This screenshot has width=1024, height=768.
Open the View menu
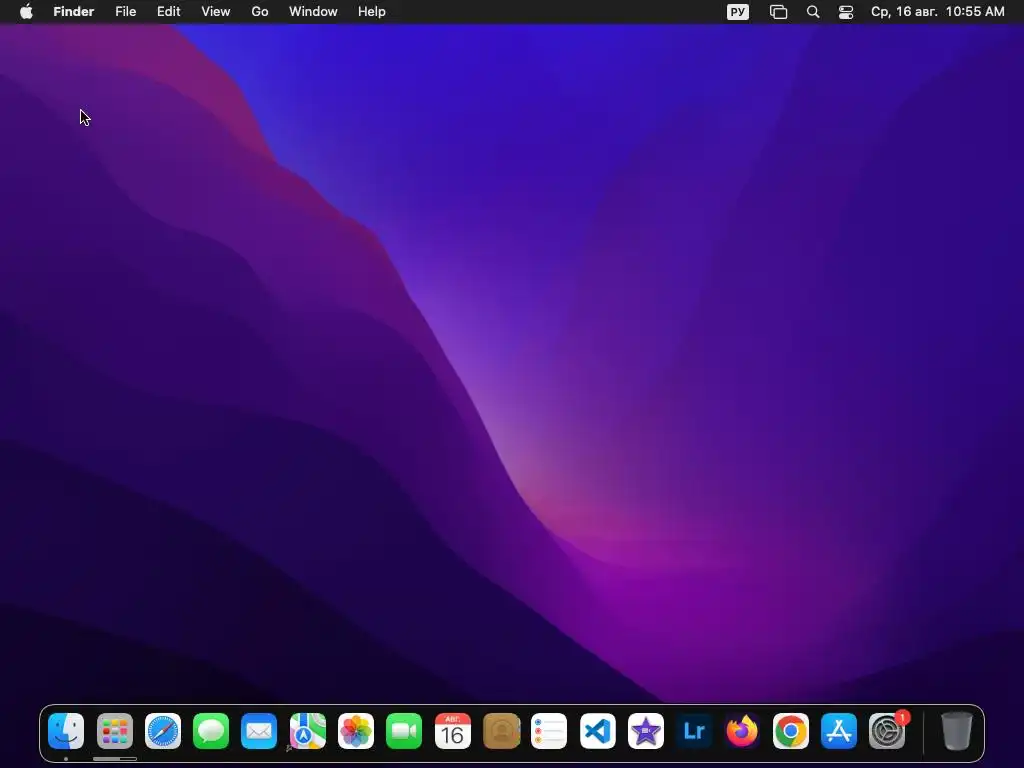216,12
